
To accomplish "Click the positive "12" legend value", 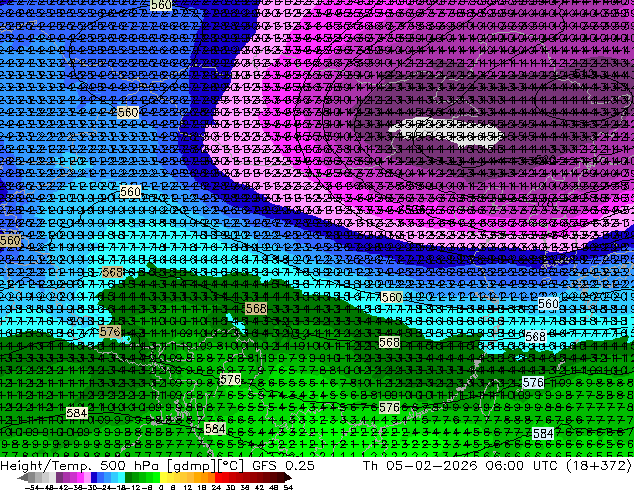I will [x=188, y=487].
